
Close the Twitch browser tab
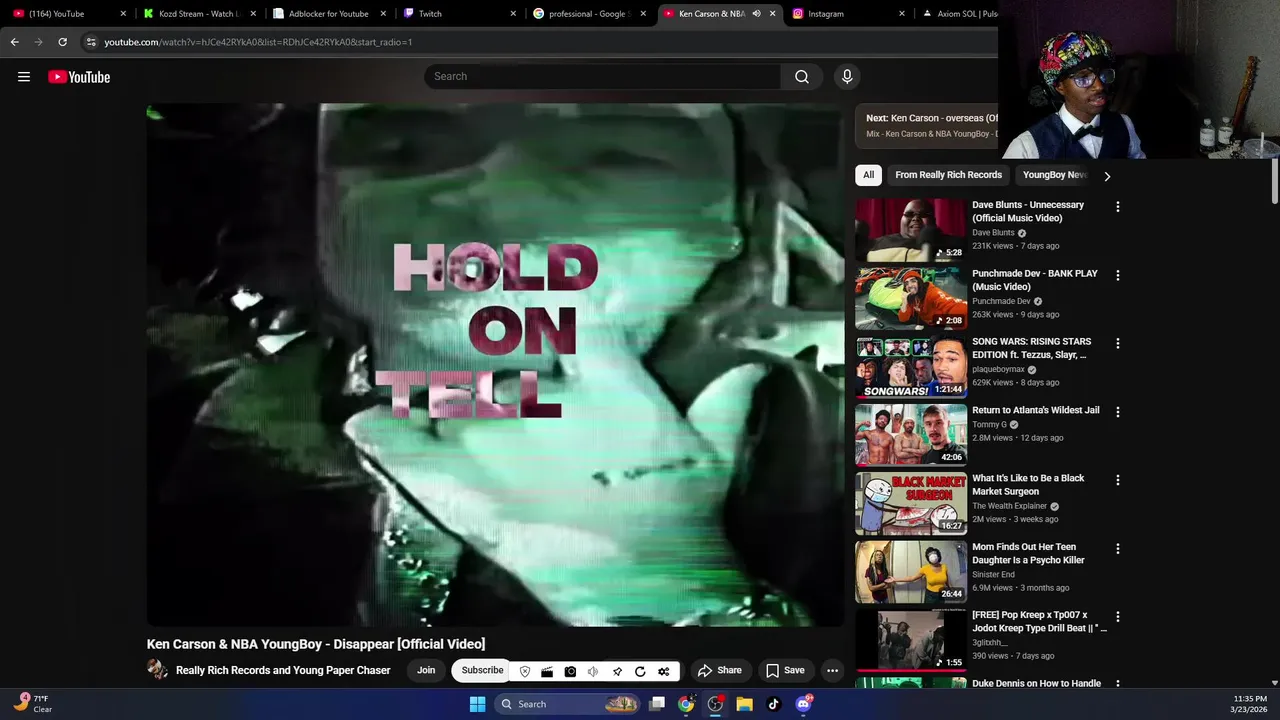[x=513, y=14]
